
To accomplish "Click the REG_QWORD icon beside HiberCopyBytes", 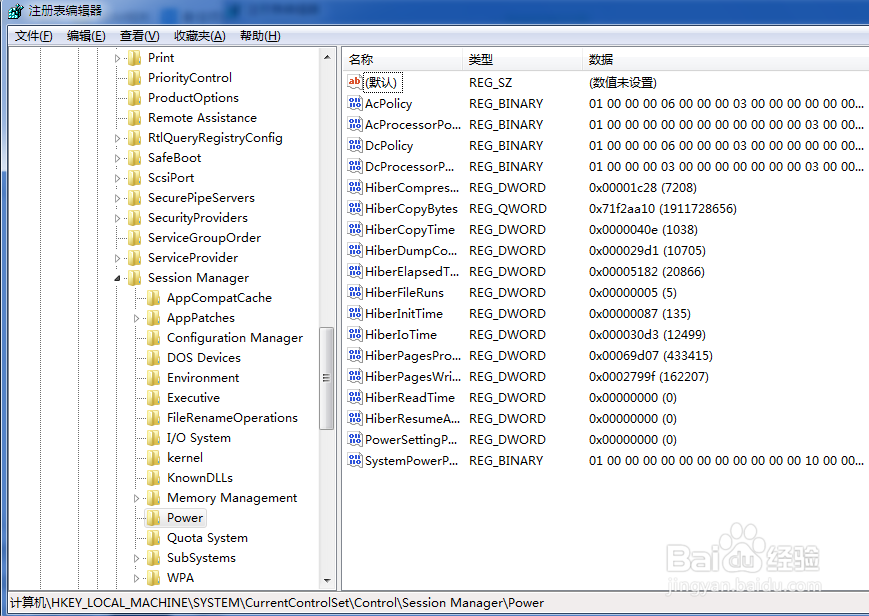I will [x=355, y=208].
